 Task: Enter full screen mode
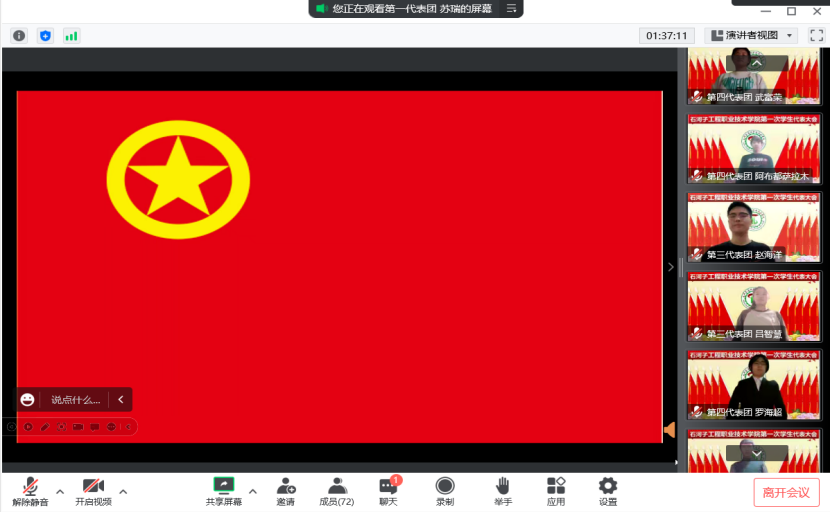click(816, 35)
